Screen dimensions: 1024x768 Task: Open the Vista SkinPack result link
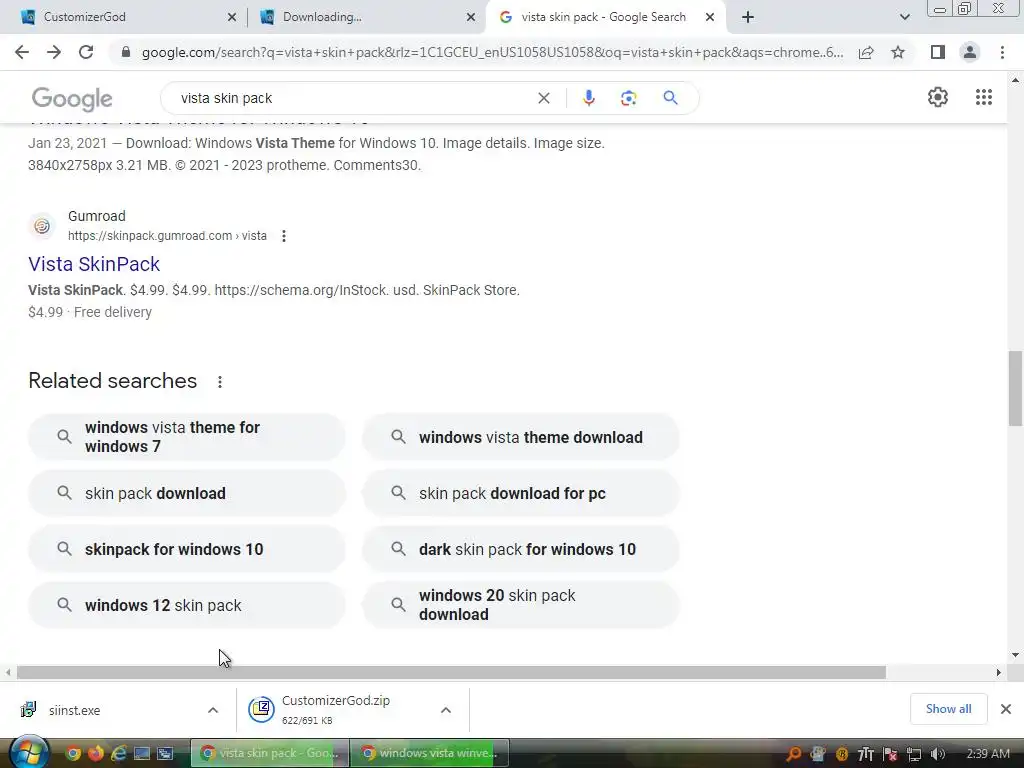coord(94,264)
